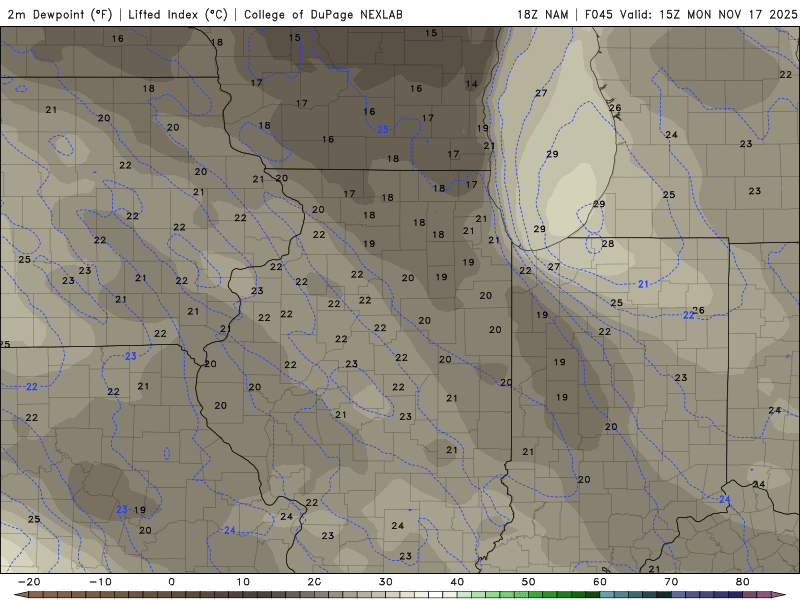
Task: Click the '2m Dewpoint (°F)' title text
Action: point(60,14)
